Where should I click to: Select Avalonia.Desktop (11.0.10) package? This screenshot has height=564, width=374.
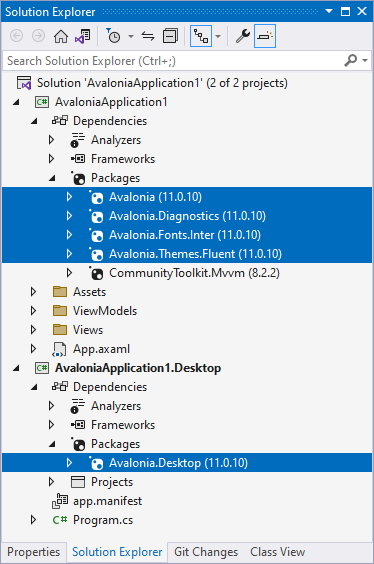coord(178,463)
